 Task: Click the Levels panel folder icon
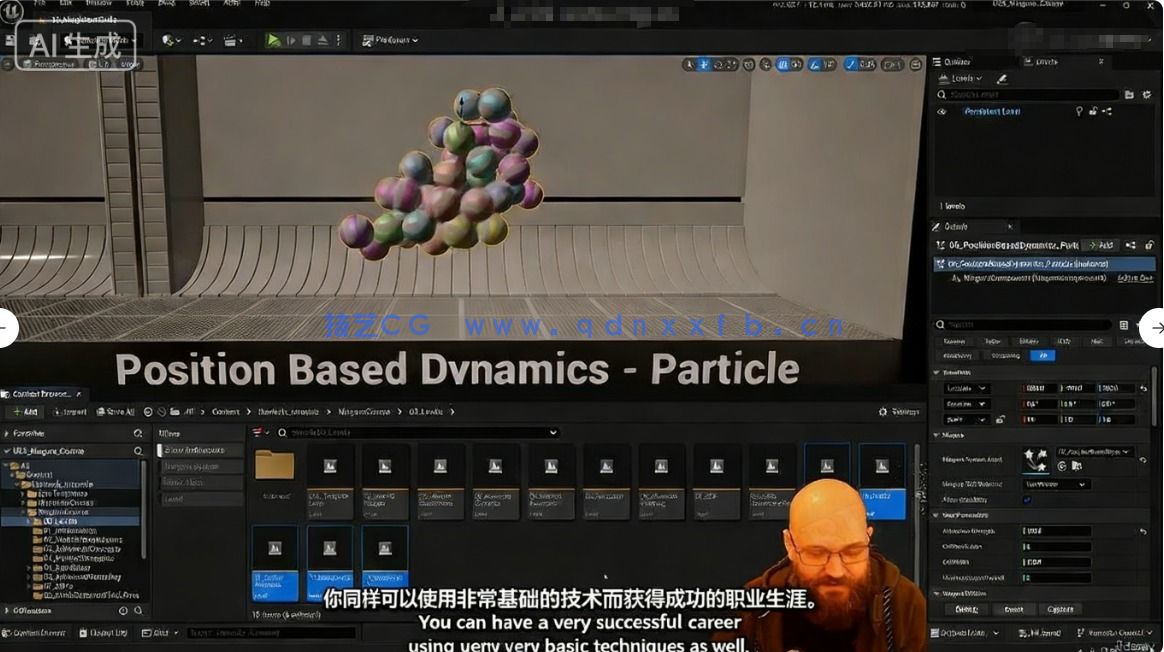1129,95
